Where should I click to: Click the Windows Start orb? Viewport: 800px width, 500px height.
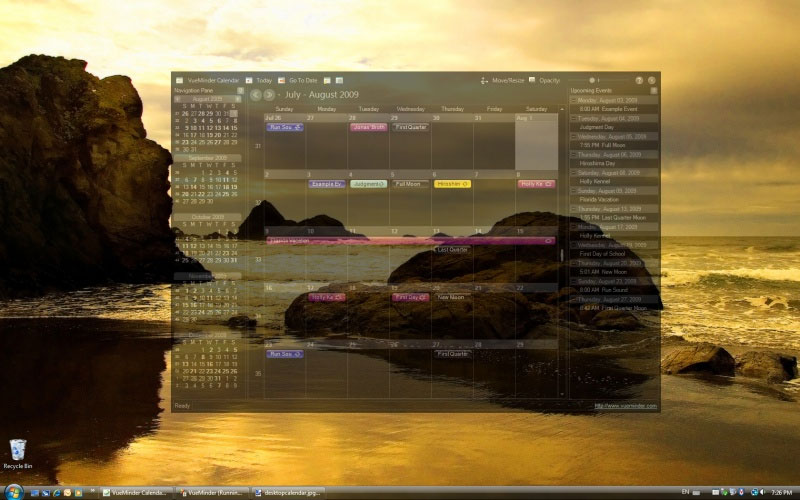(13, 492)
